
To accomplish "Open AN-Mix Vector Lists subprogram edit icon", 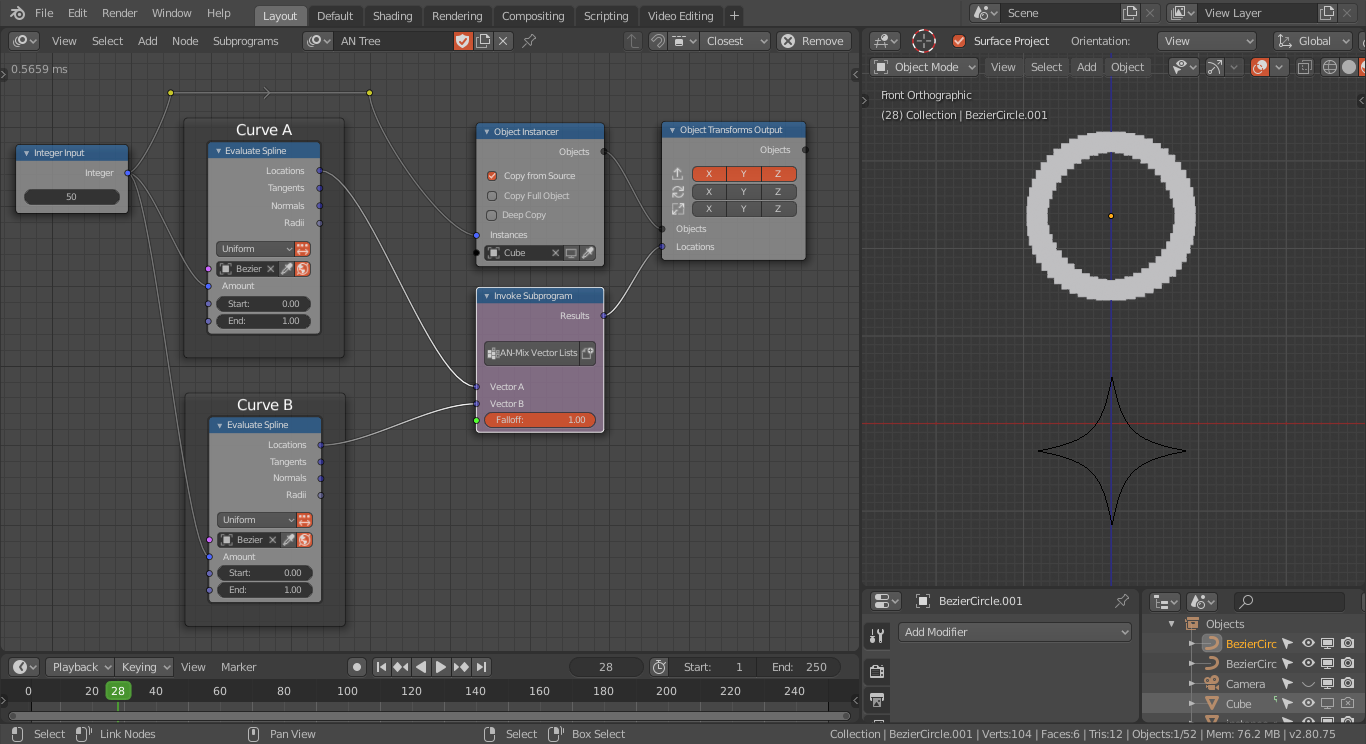I will coord(588,353).
